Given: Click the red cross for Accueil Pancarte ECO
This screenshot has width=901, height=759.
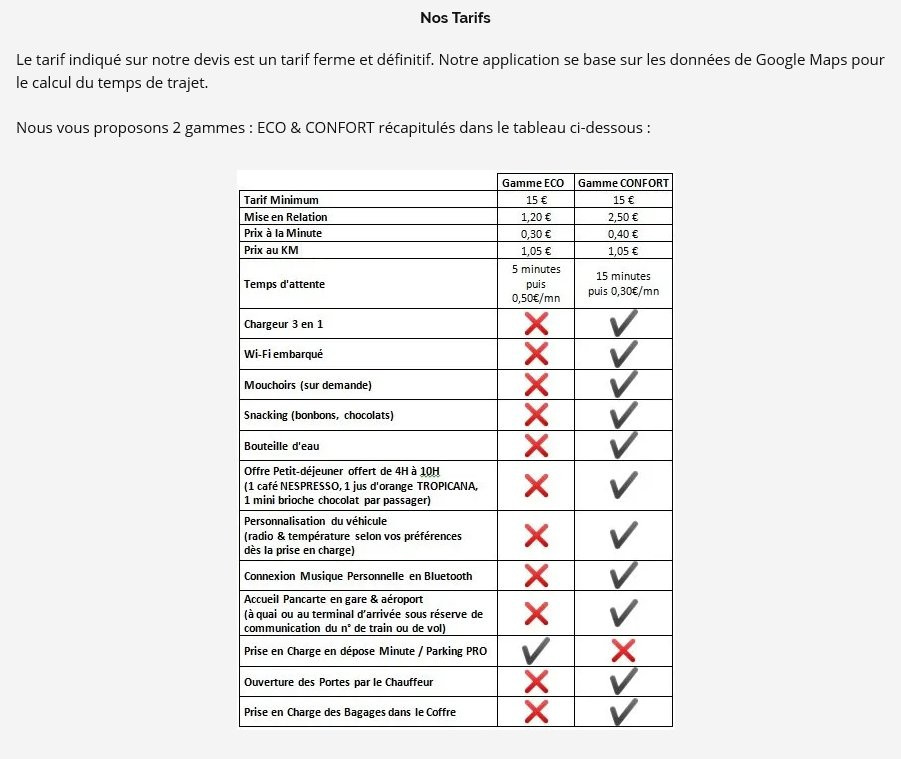Looking at the screenshot, I should [x=536, y=613].
